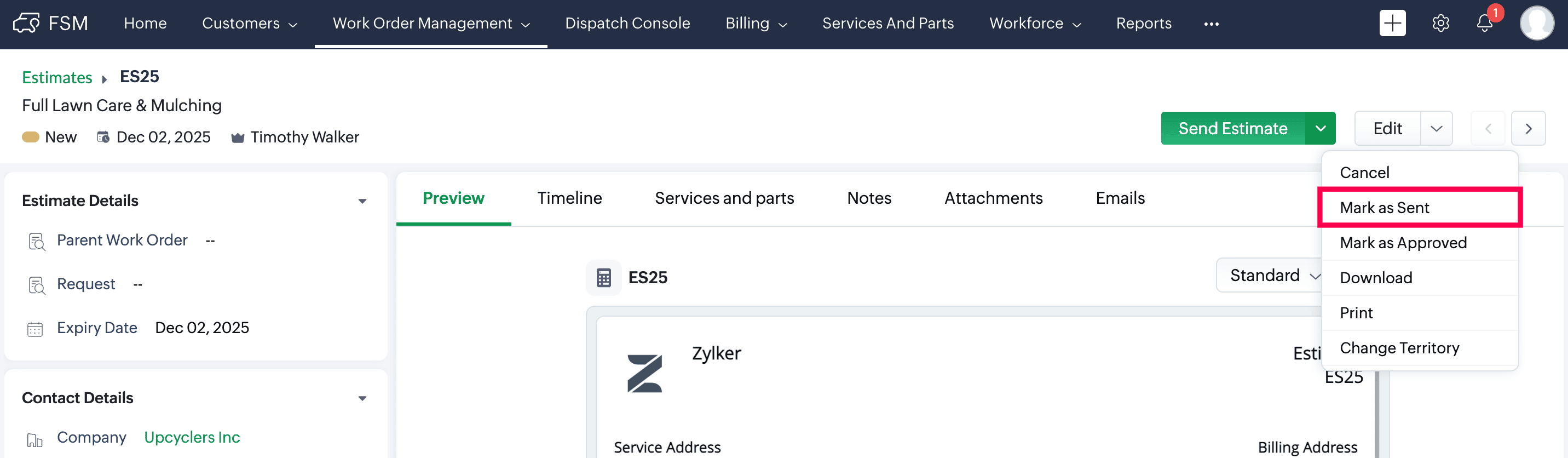Image resolution: width=1568 pixels, height=458 pixels.
Task: Collapse the Estimate Details section
Action: point(362,201)
